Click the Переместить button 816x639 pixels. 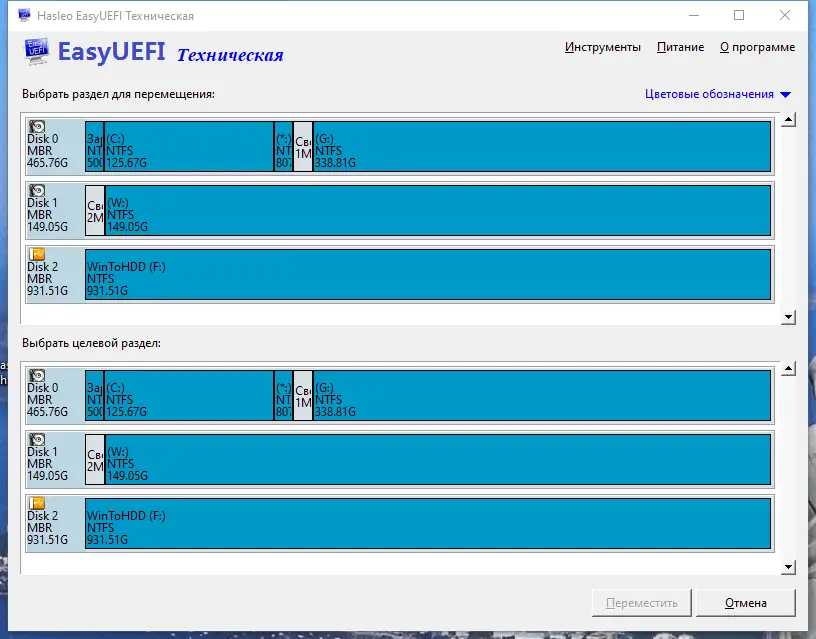tap(642, 603)
